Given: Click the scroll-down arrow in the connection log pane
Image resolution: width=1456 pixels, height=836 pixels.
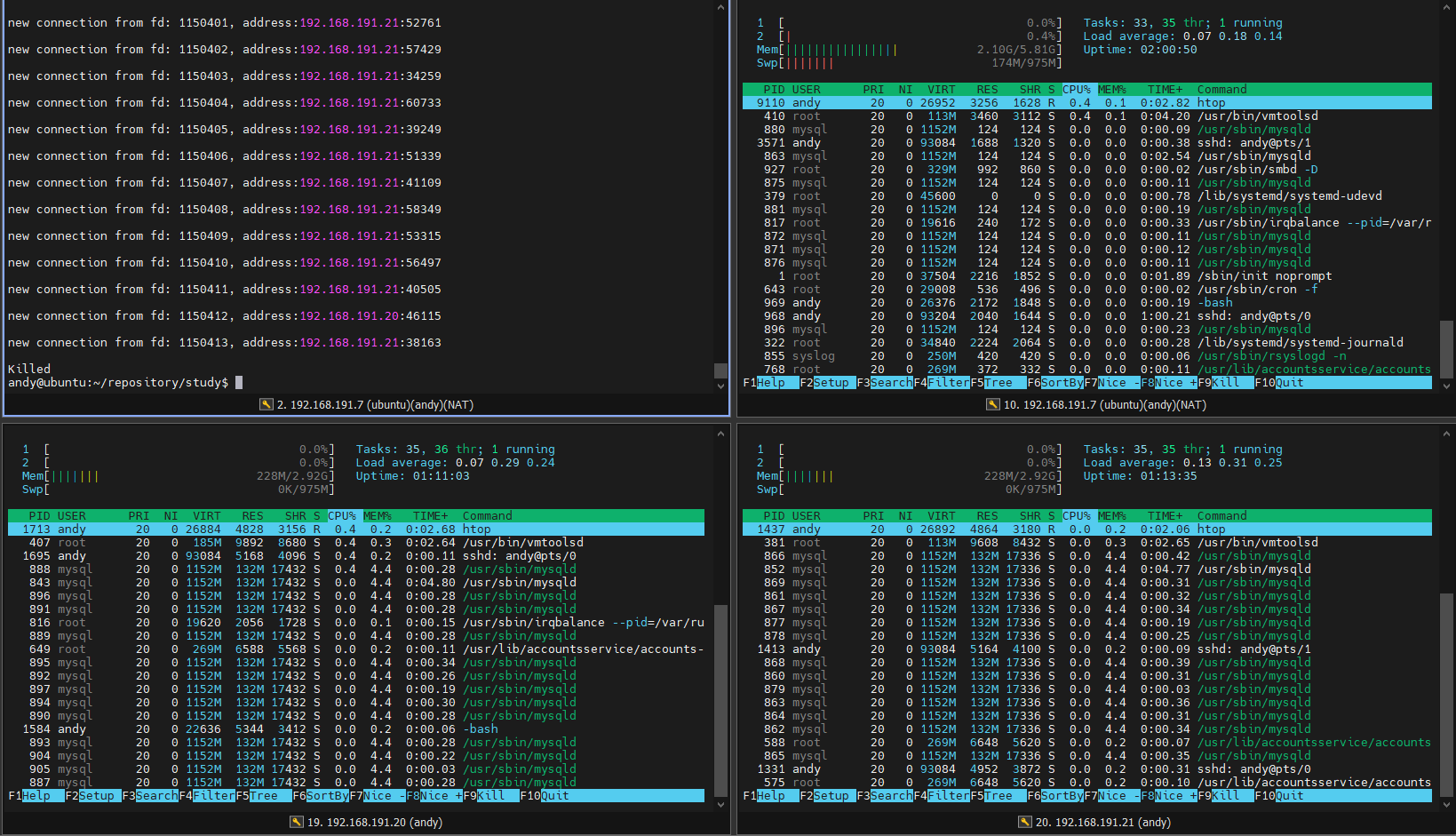Looking at the screenshot, I should tap(720, 386).
